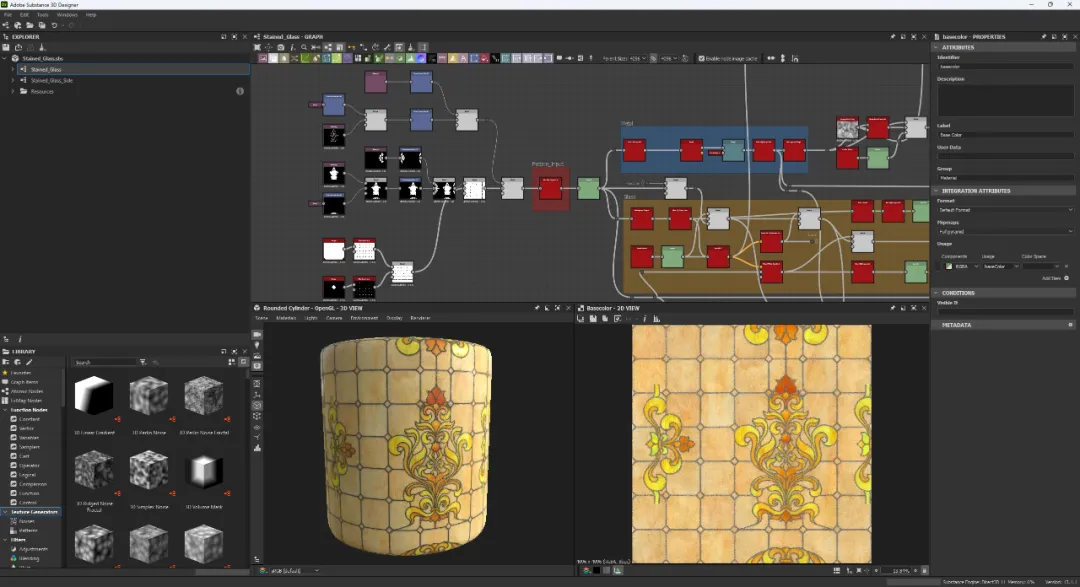Viewport: 1080px width, 587px height.
Task: Click the info icon beside Resources folder
Action: click(x=240, y=91)
